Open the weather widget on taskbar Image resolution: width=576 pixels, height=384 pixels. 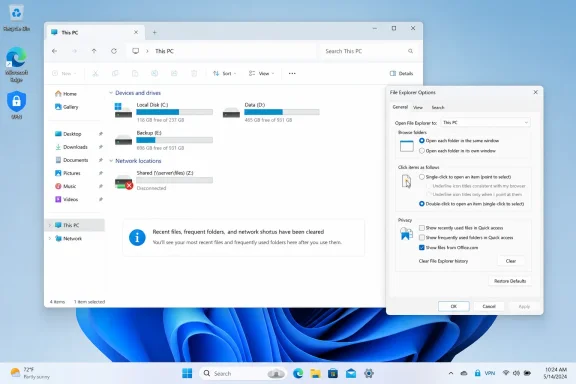30,373
